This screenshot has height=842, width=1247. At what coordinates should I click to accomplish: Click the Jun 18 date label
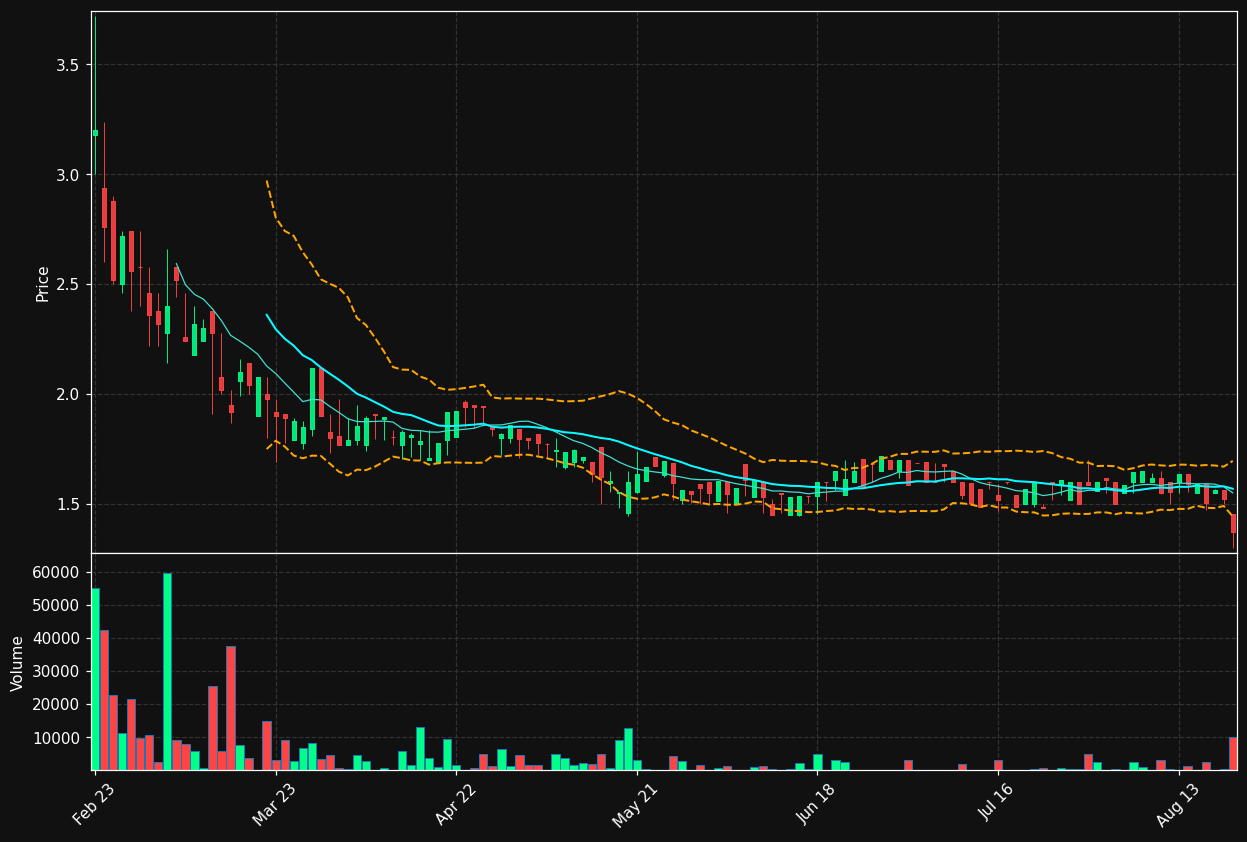(x=815, y=805)
